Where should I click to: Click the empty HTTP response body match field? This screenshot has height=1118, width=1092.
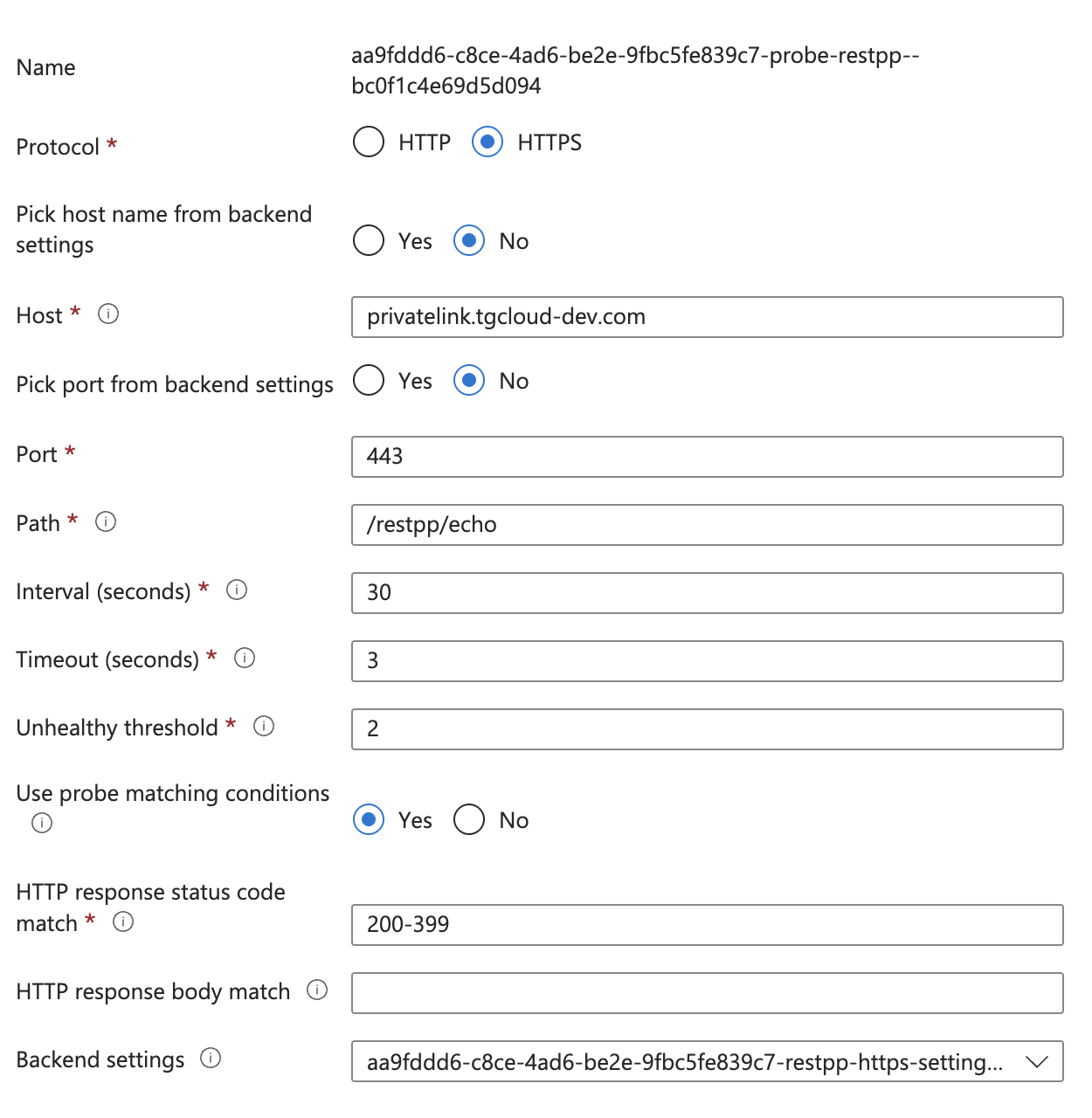pos(707,993)
